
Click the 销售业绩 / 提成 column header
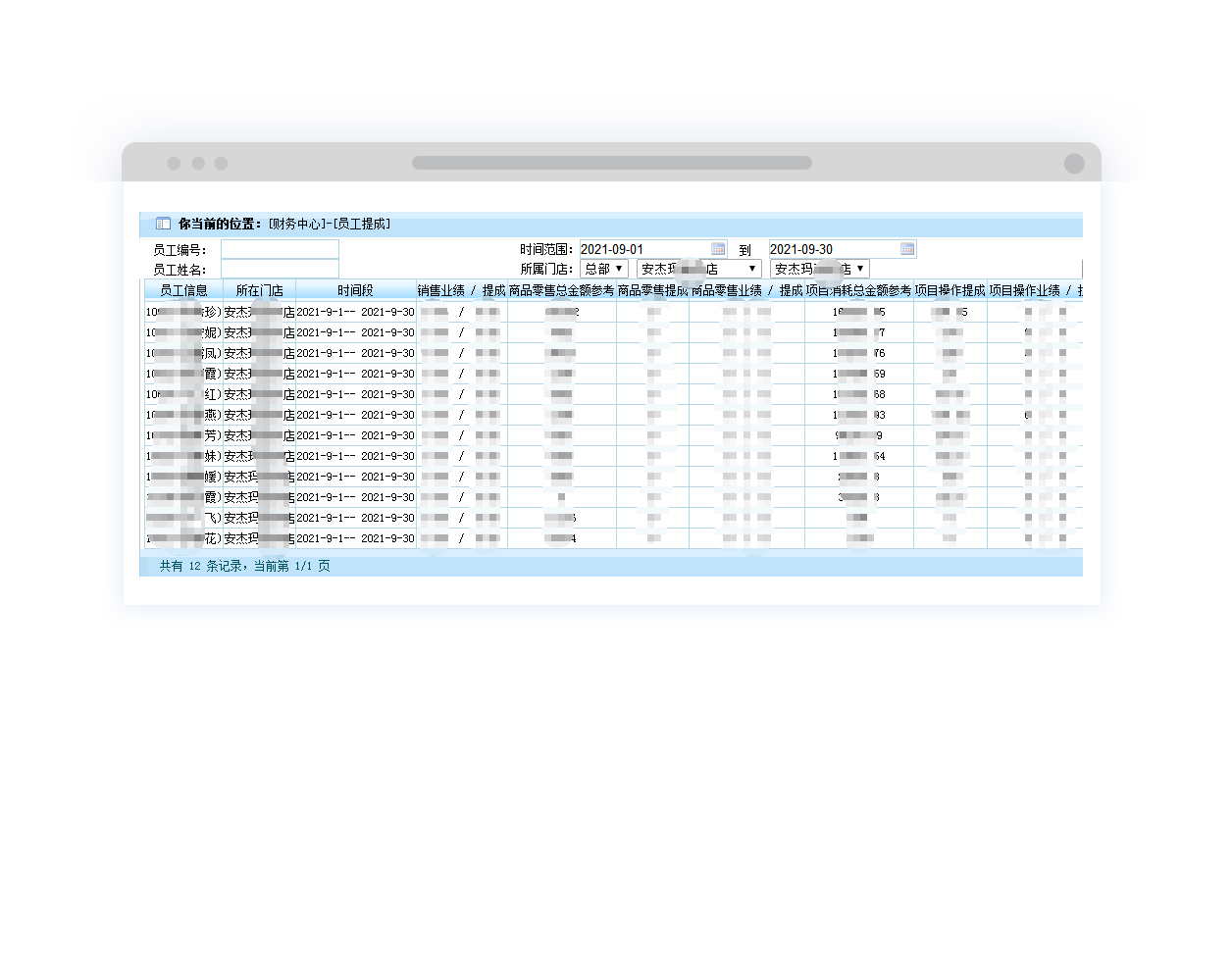(461, 290)
